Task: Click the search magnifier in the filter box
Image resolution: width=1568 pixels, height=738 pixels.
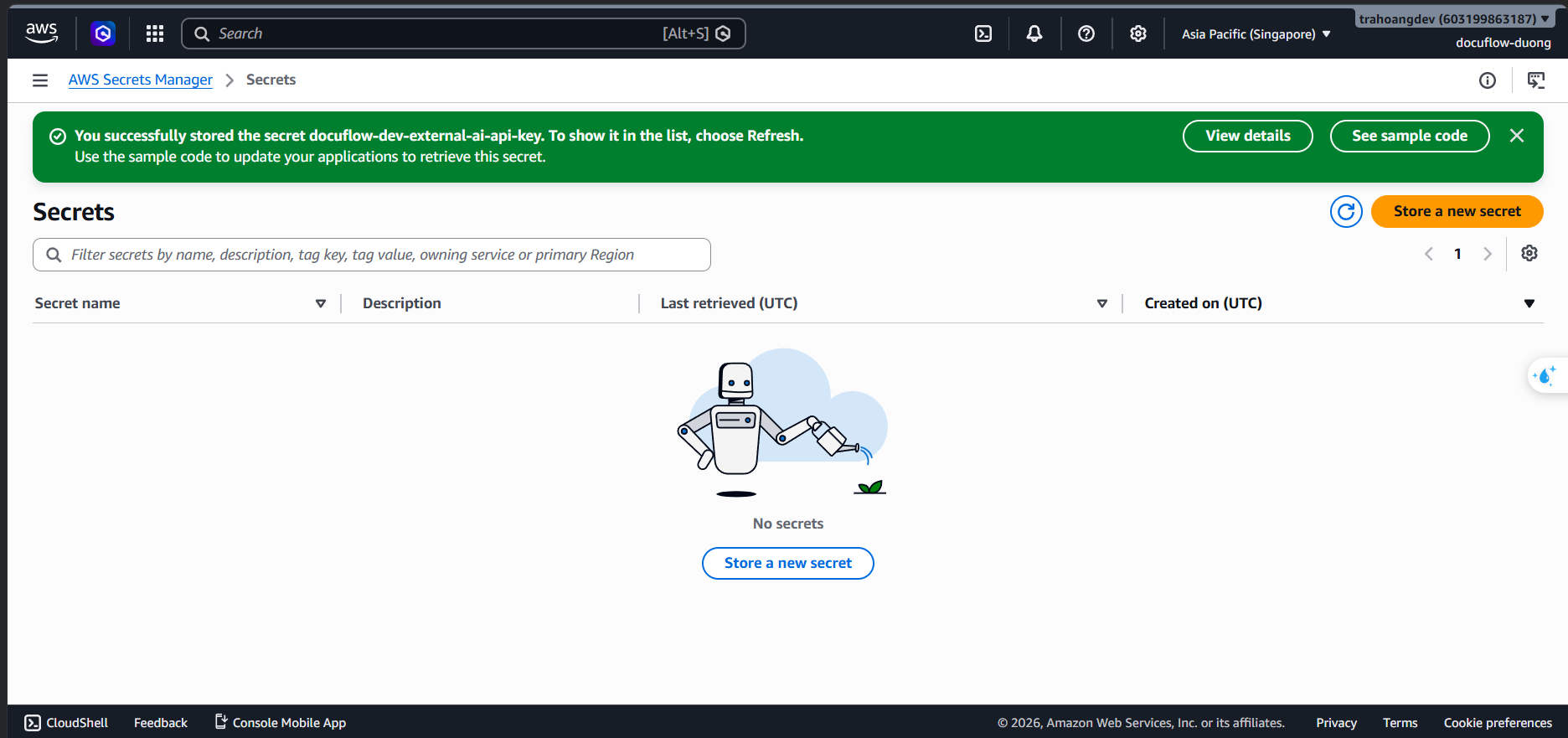Action: (54, 255)
